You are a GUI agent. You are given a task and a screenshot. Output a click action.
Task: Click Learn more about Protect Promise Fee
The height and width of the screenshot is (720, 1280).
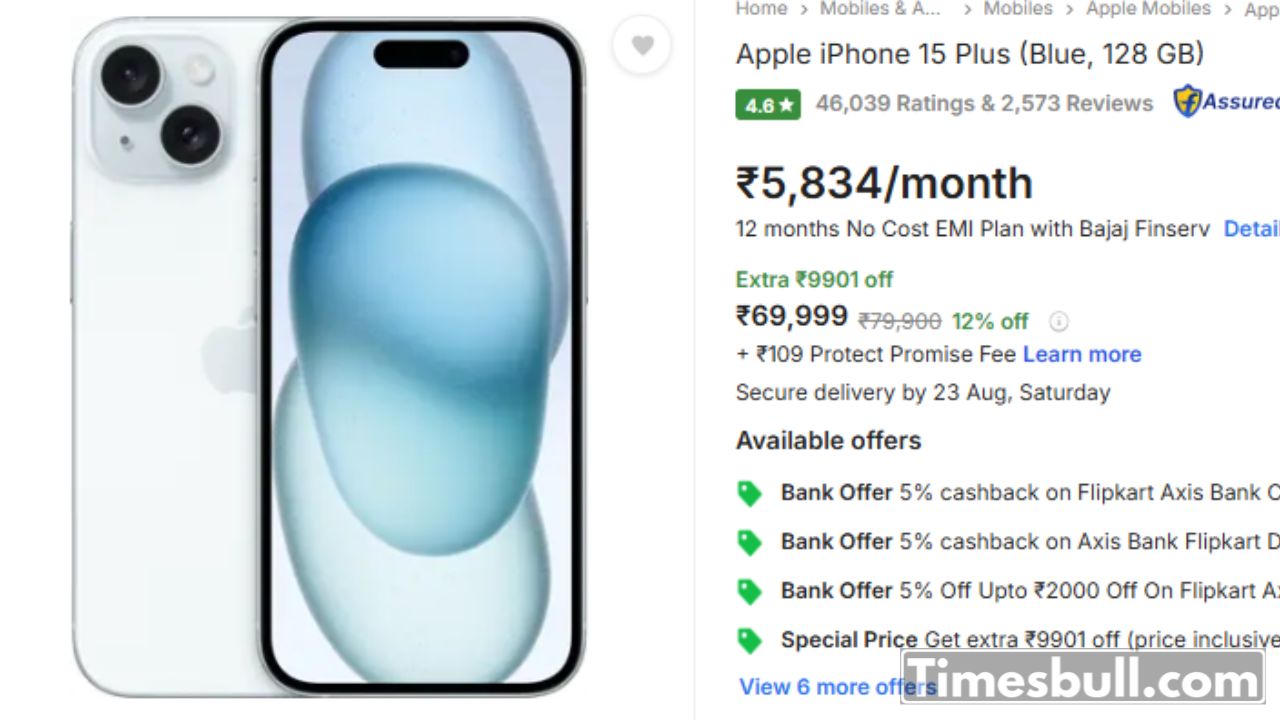1082,354
